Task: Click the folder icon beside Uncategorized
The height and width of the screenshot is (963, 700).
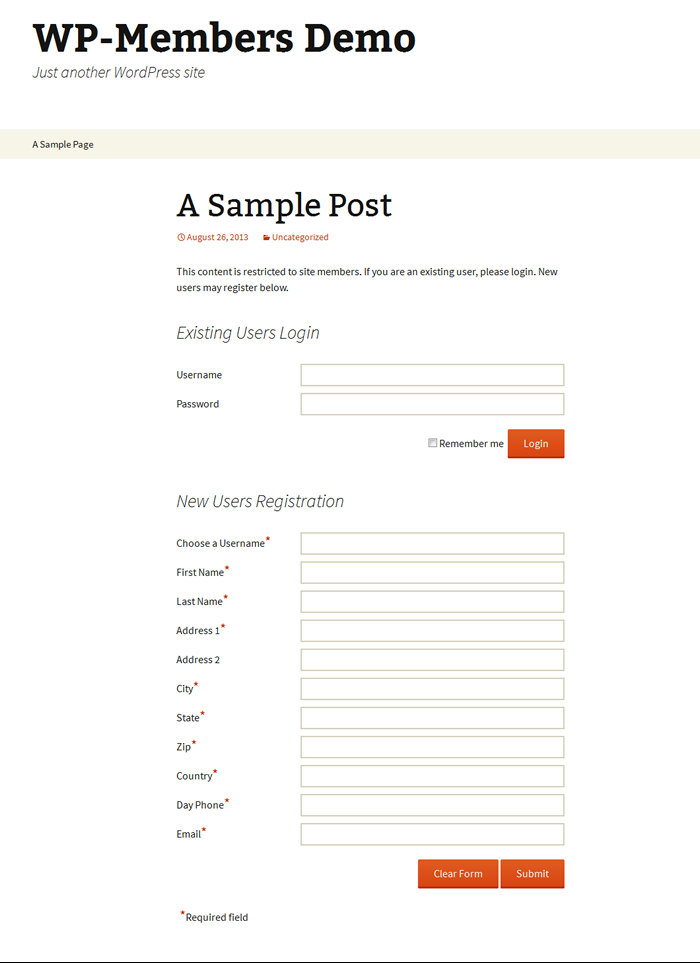Action: (x=266, y=238)
